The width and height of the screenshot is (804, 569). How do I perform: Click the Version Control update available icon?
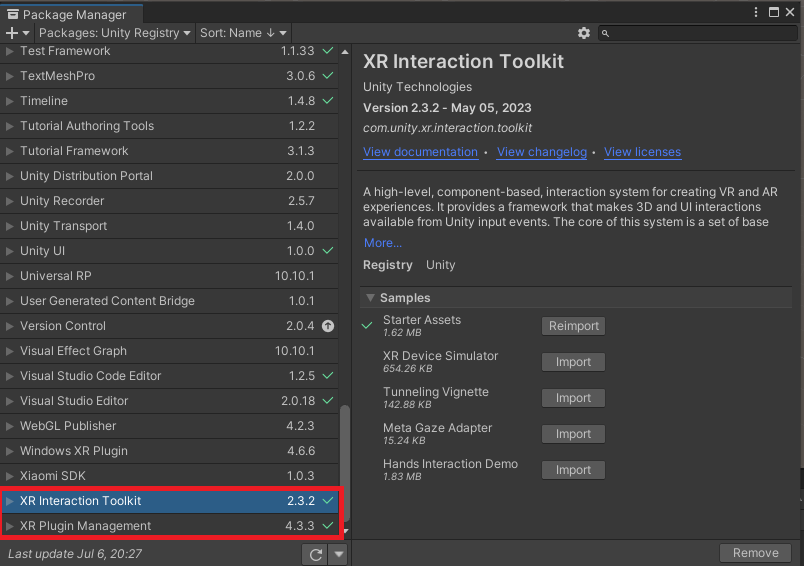[328, 326]
